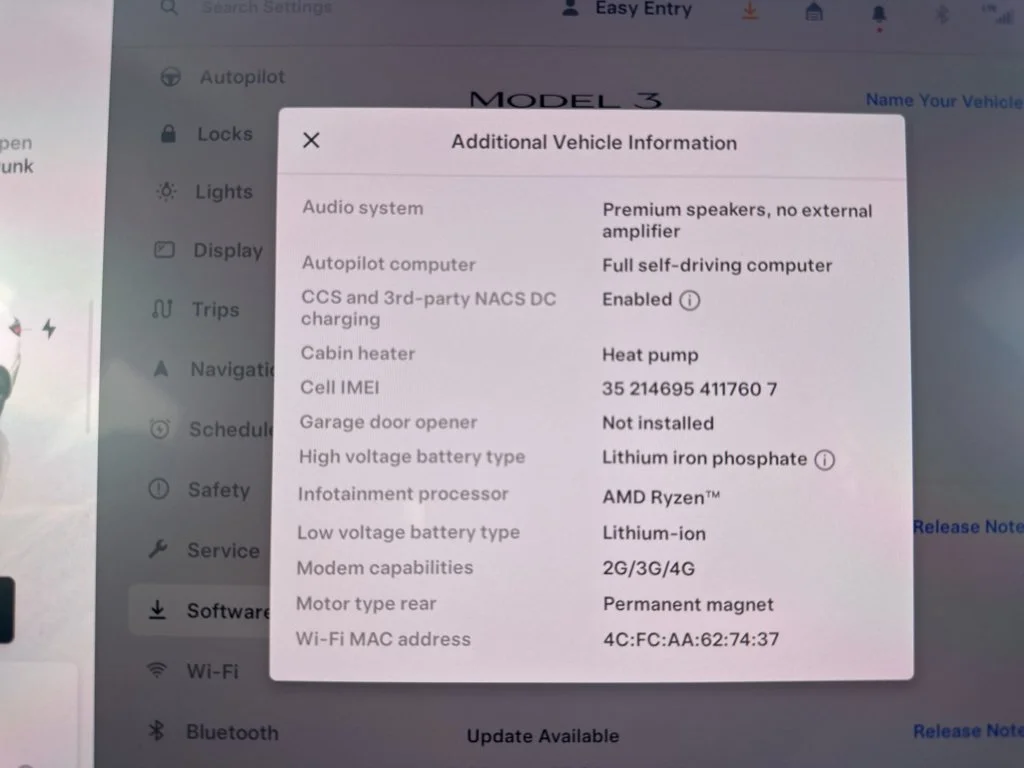Image resolution: width=1024 pixels, height=768 pixels.
Task: Open the Bluetooth settings menu
Action: (213, 732)
